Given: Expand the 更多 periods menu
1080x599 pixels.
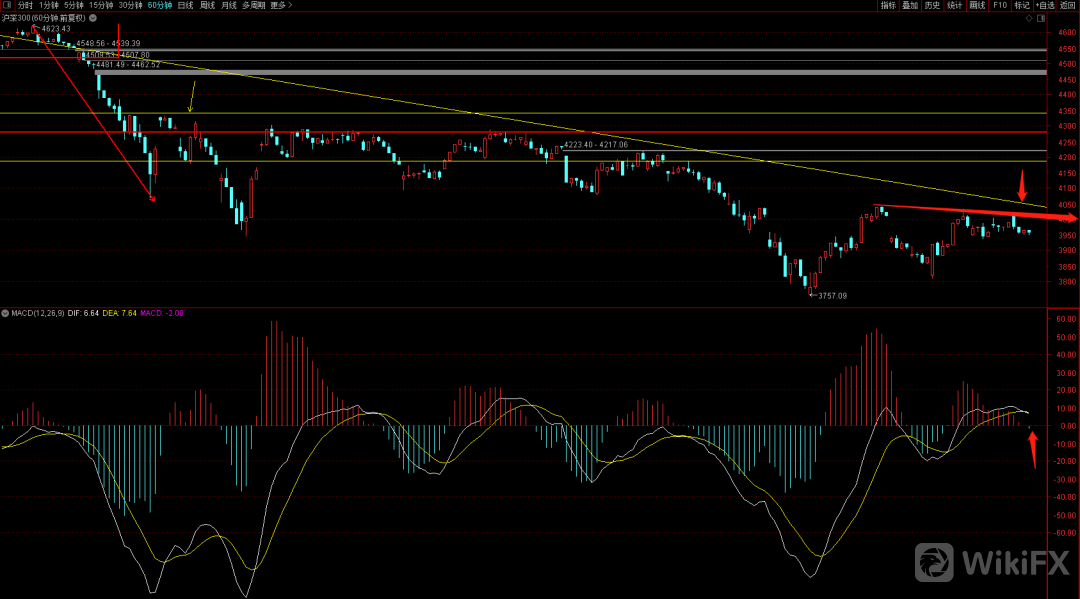Looking at the screenshot, I should point(281,5).
